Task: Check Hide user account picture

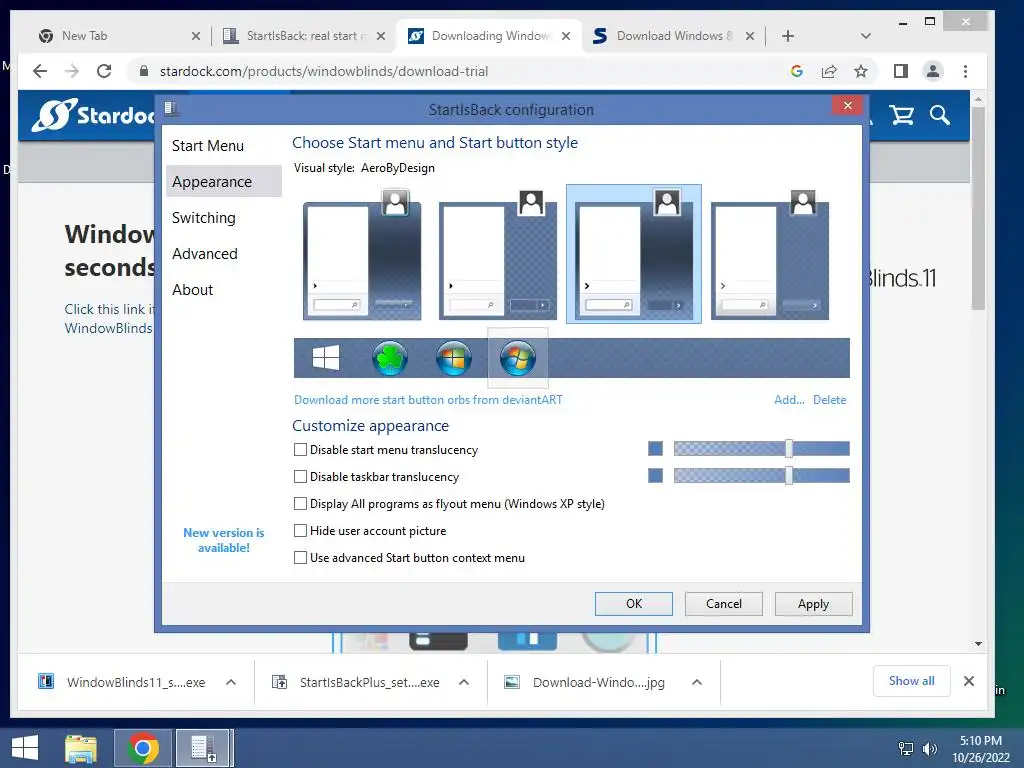Action: pyautogui.click(x=300, y=530)
